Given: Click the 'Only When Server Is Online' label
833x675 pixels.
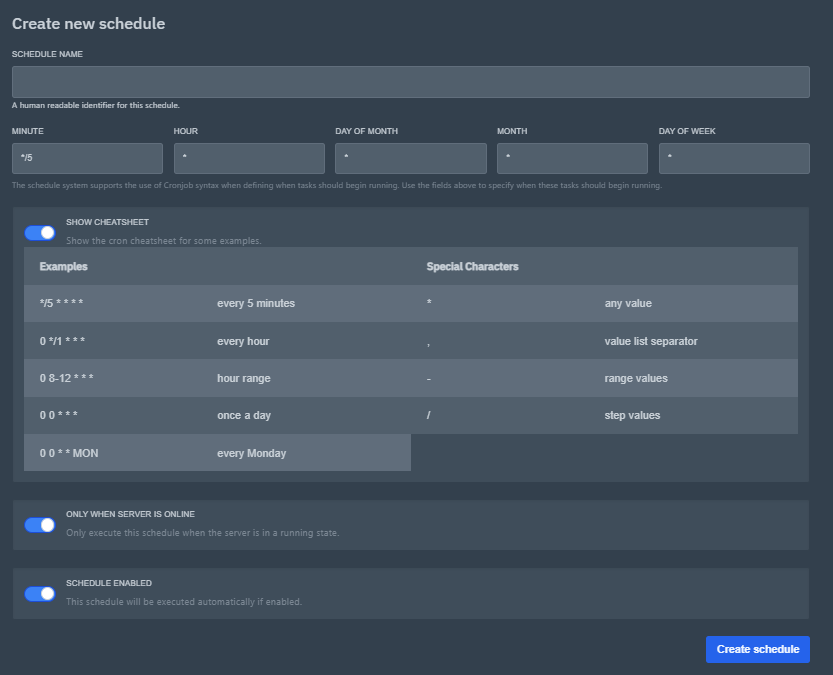Looking at the screenshot, I should pyautogui.click(x=130, y=514).
